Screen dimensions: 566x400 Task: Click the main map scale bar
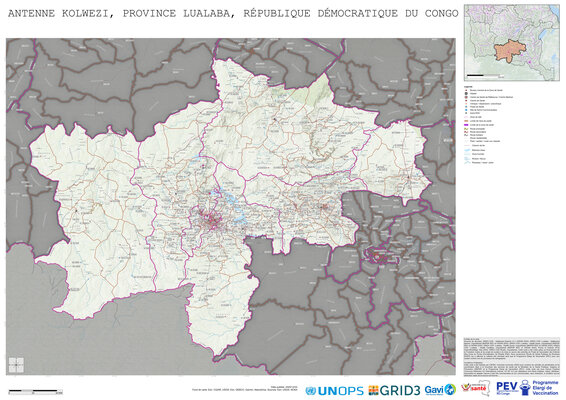[x=35, y=391]
